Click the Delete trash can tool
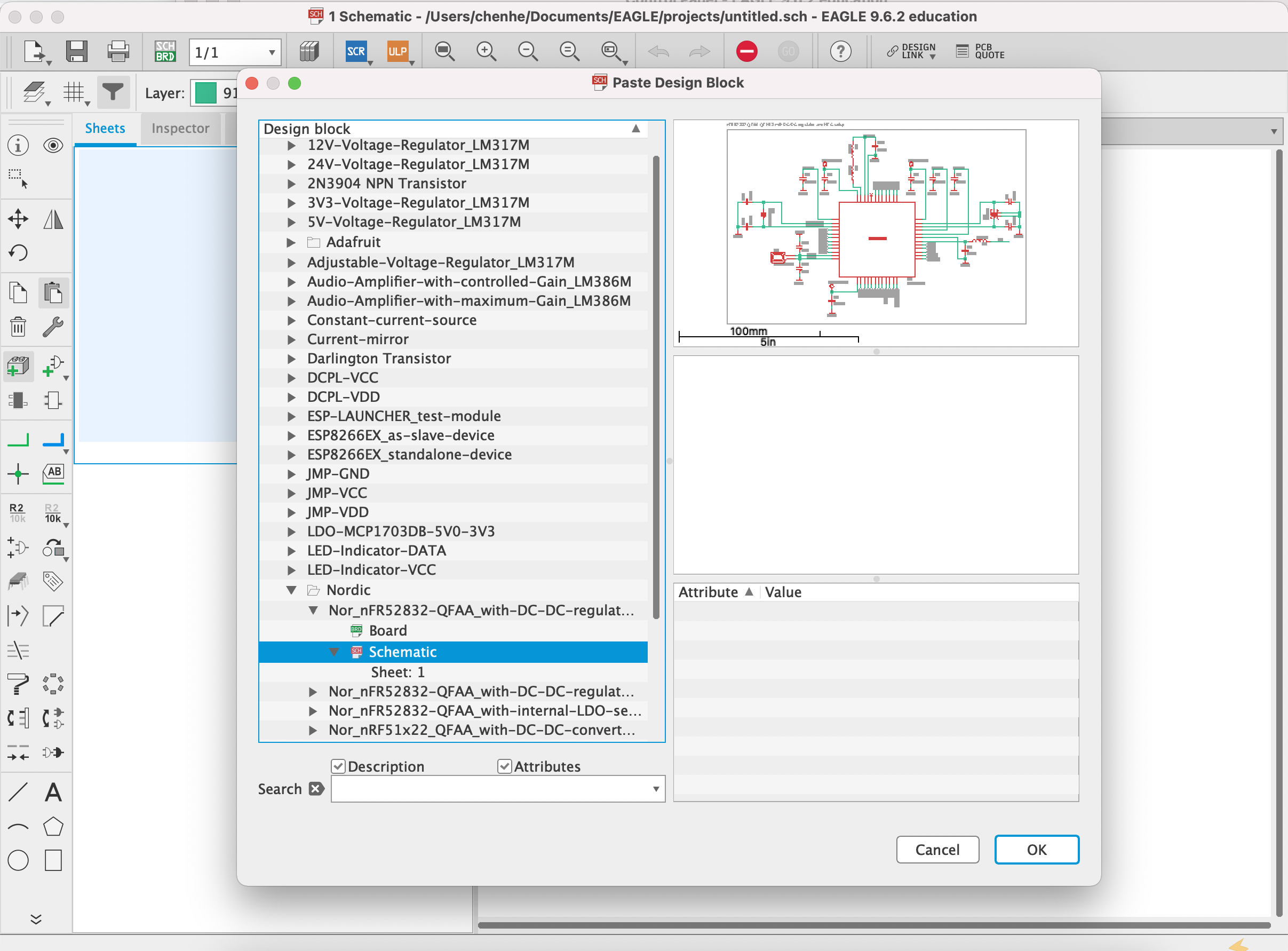Image resolution: width=1288 pixels, height=951 pixels. [19, 327]
